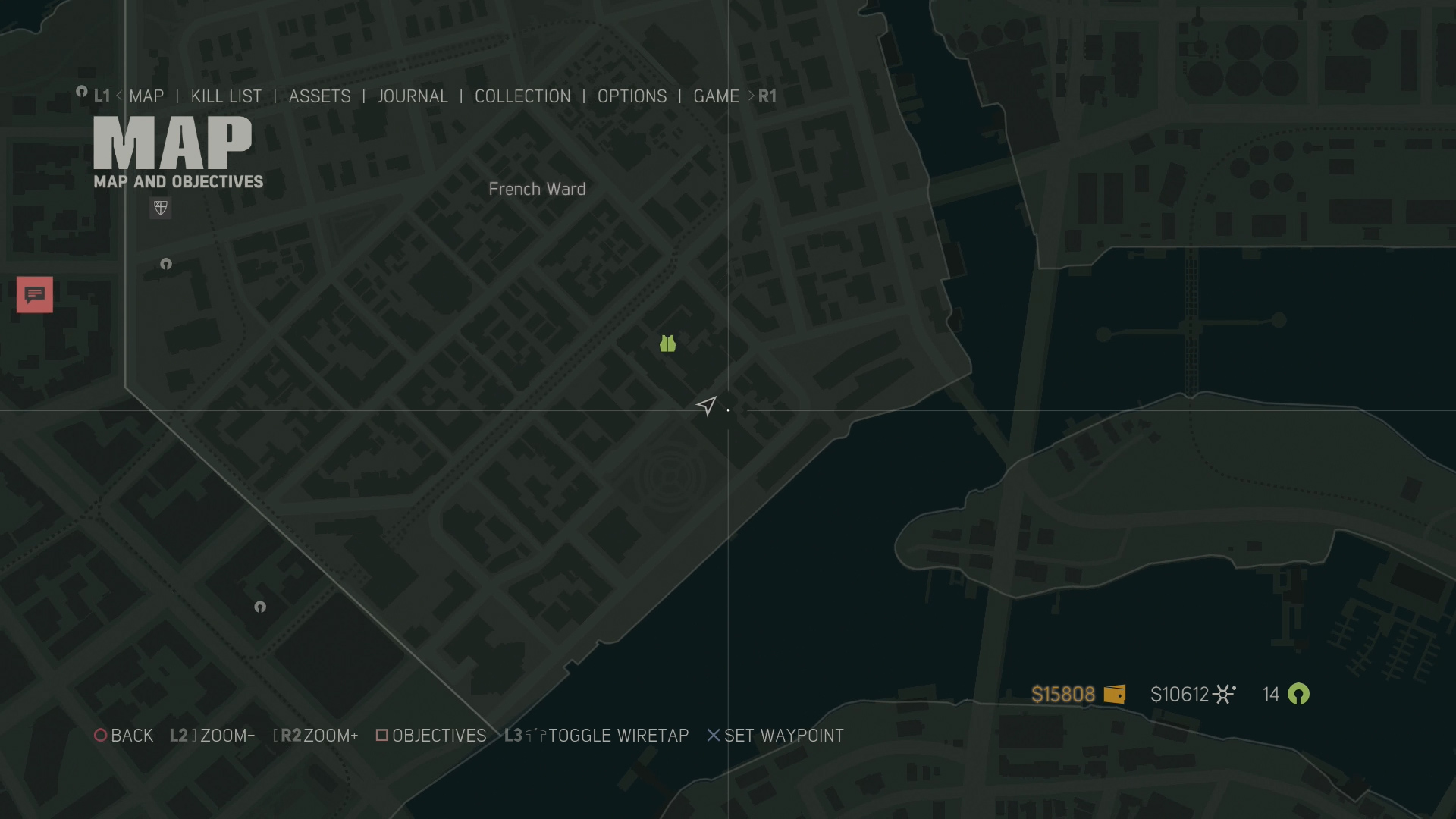1456x819 pixels.
Task: Select the green vest marker on map
Action: [x=667, y=344]
